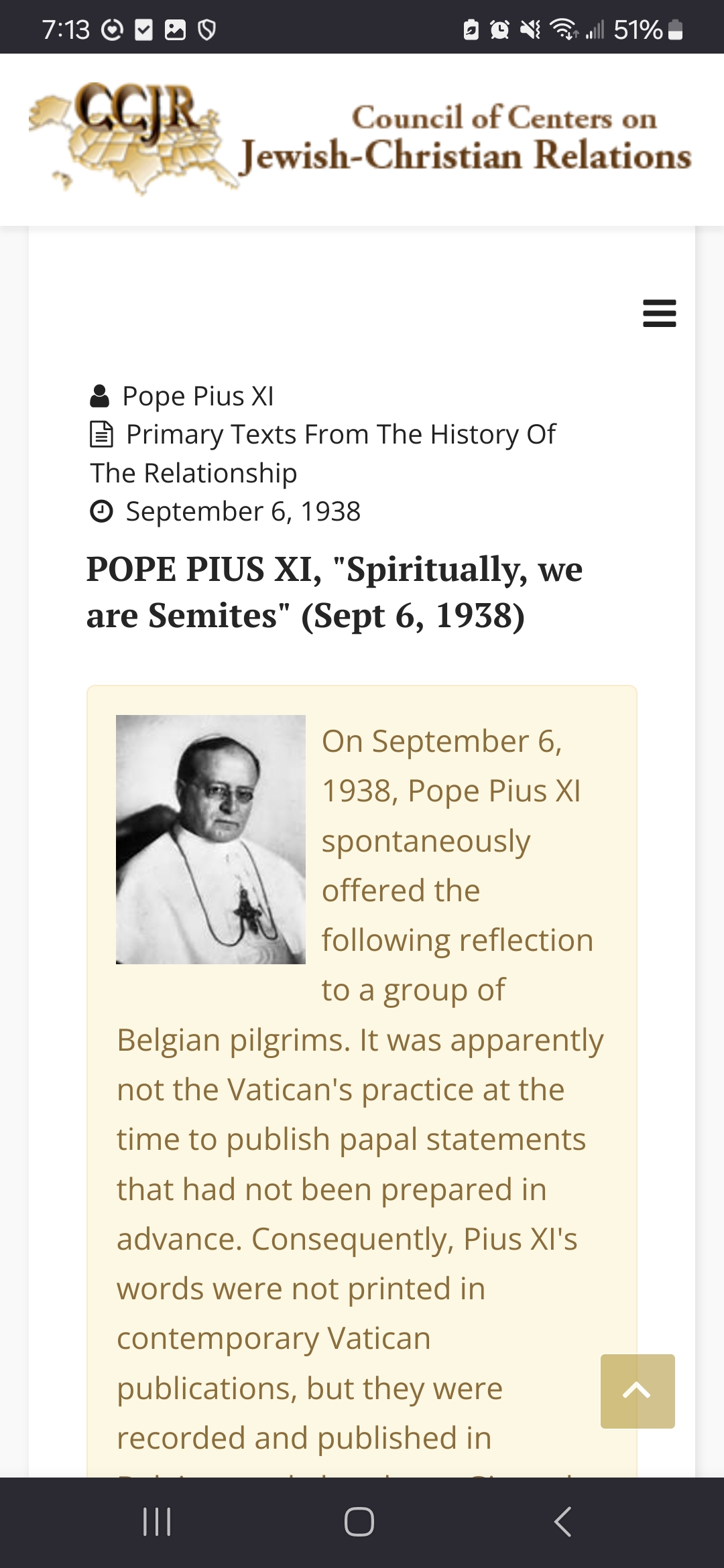Tap the CCJR map logo
Screen dimensions: 724x1568
[127, 137]
